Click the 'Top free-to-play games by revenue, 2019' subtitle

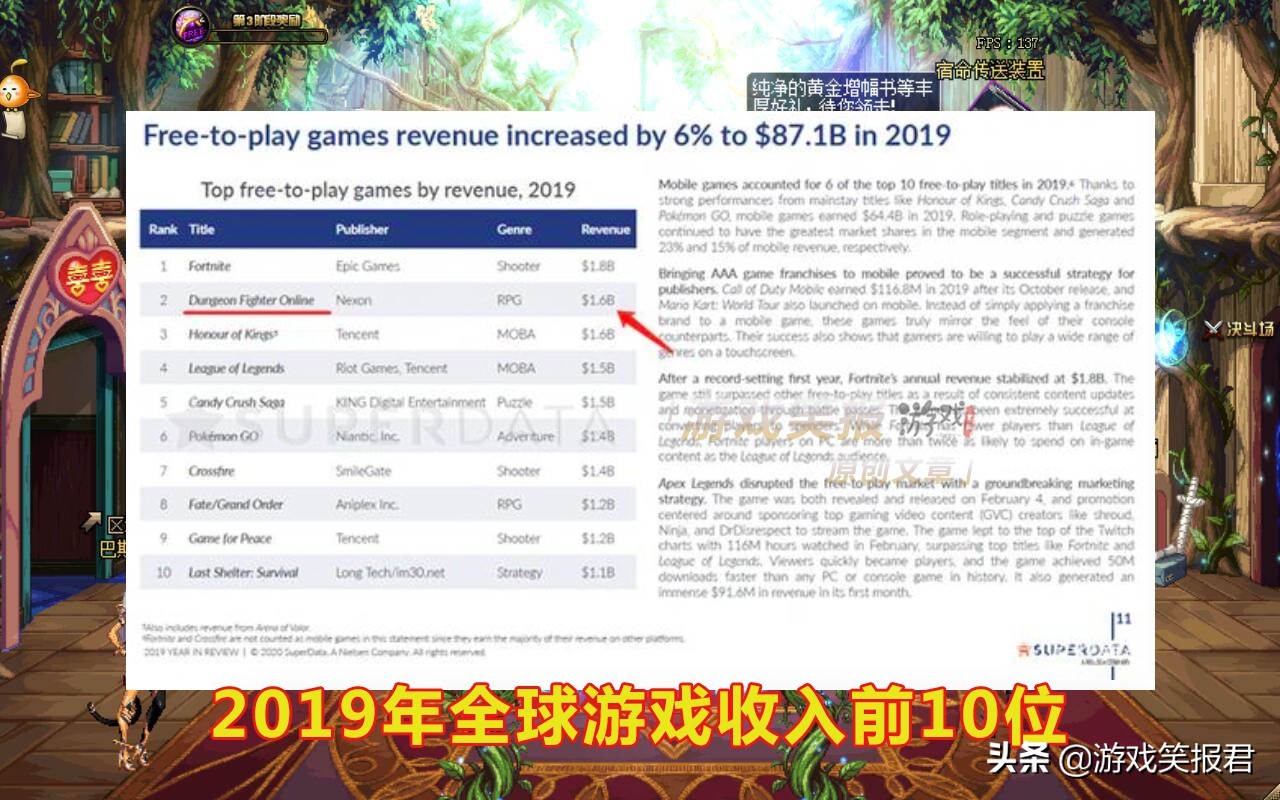click(x=388, y=189)
